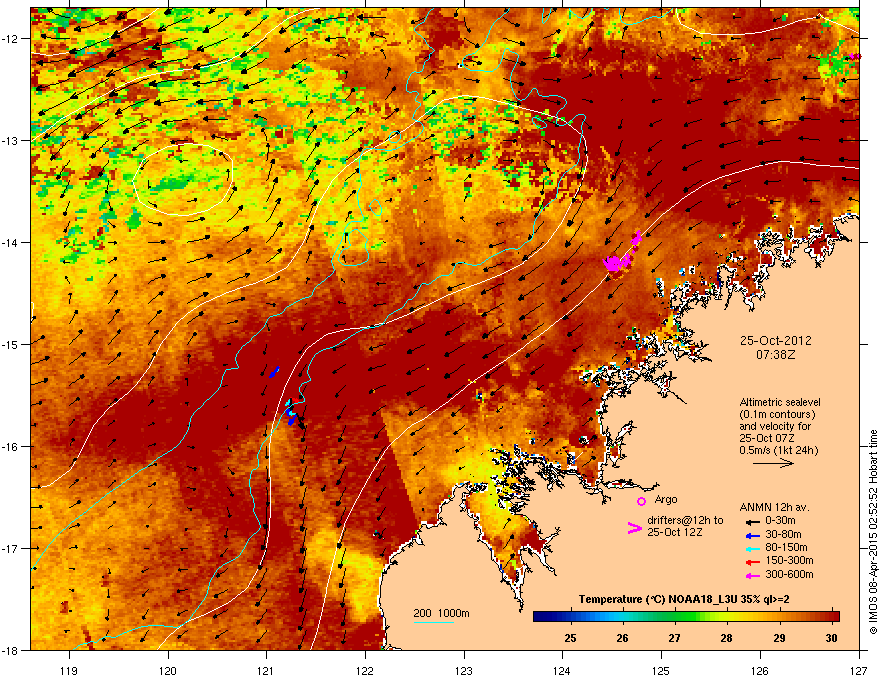Click the '127' longitude axis label
The height and width of the screenshot is (680, 880).
859,670
